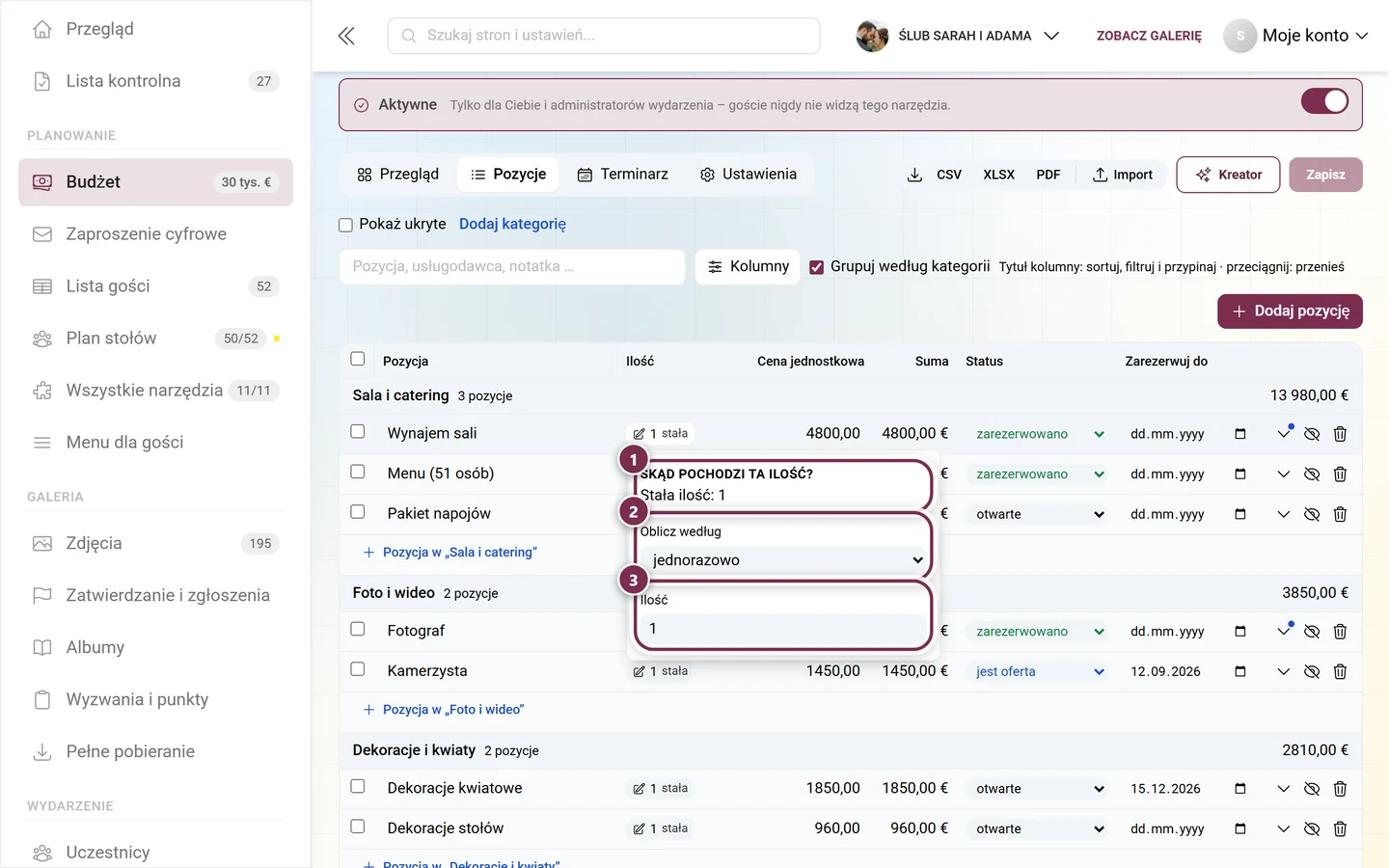The height and width of the screenshot is (868, 1389).
Task: Select the Fotograf row checkbox
Action: pyautogui.click(x=358, y=629)
